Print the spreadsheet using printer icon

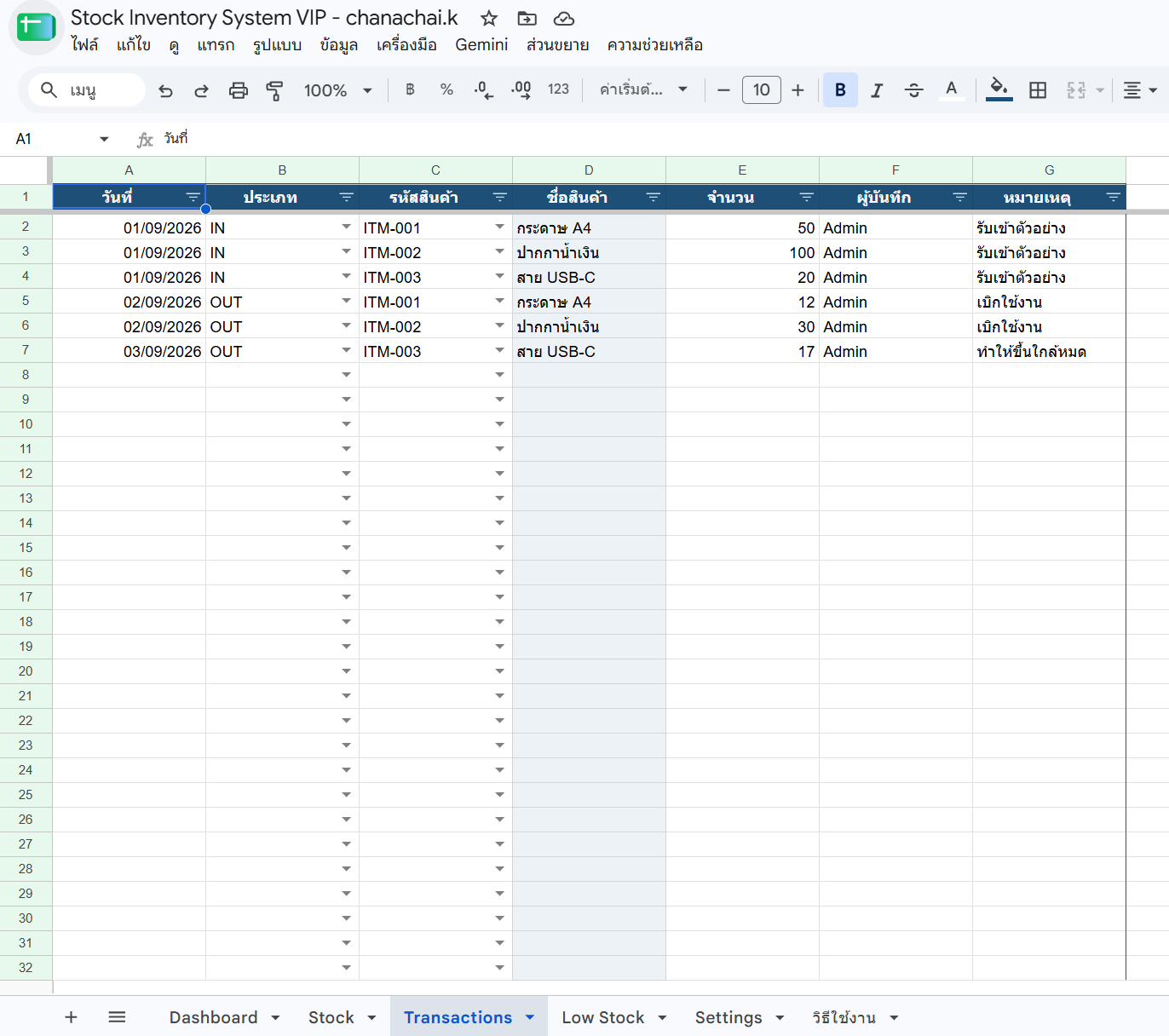(239, 90)
